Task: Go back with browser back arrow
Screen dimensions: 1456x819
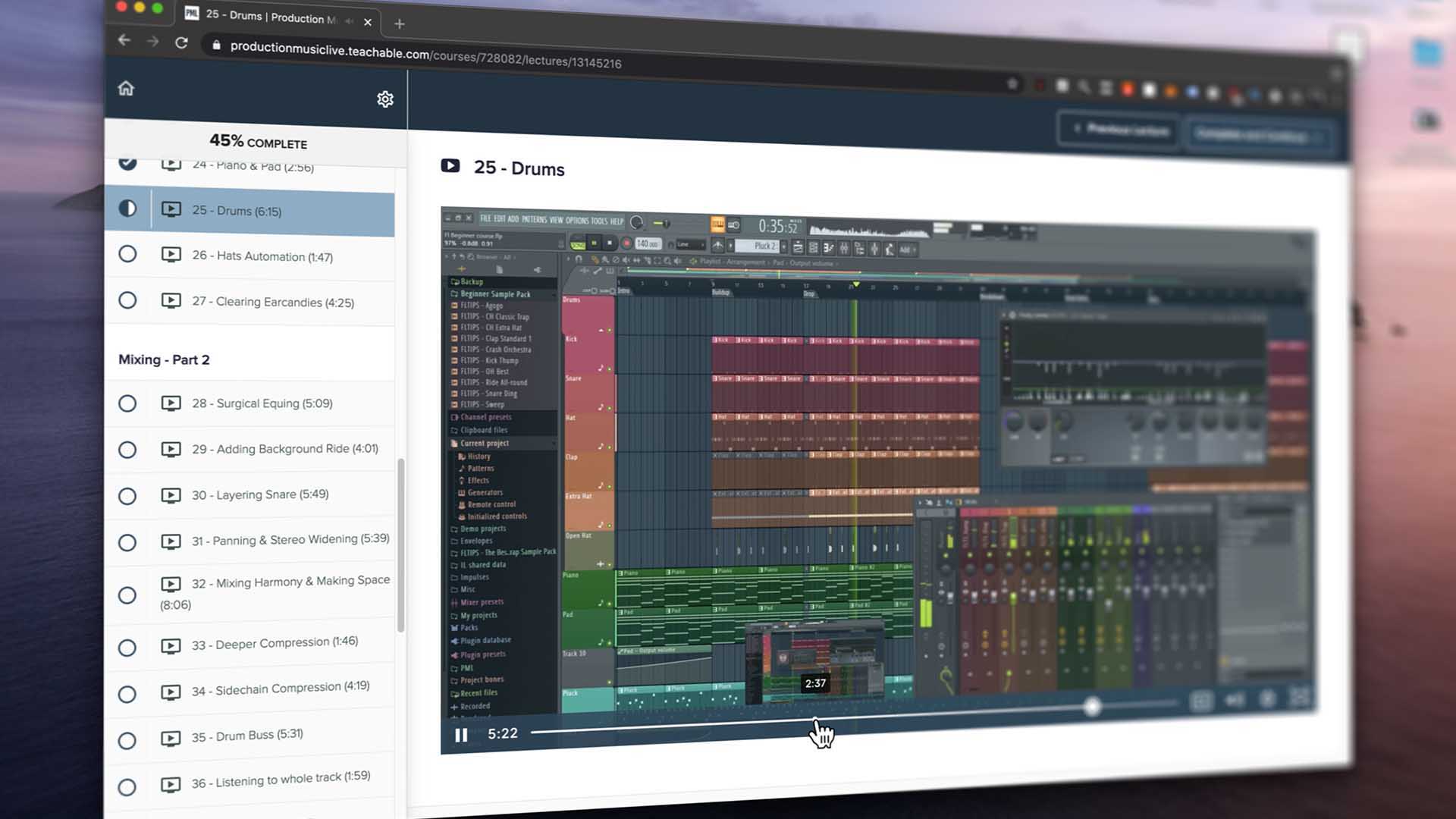Action: 124,40
